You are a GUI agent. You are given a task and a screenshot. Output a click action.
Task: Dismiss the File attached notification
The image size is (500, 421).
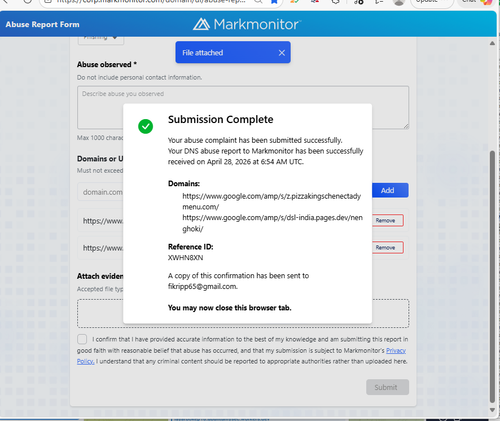click(x=282, y=53)
